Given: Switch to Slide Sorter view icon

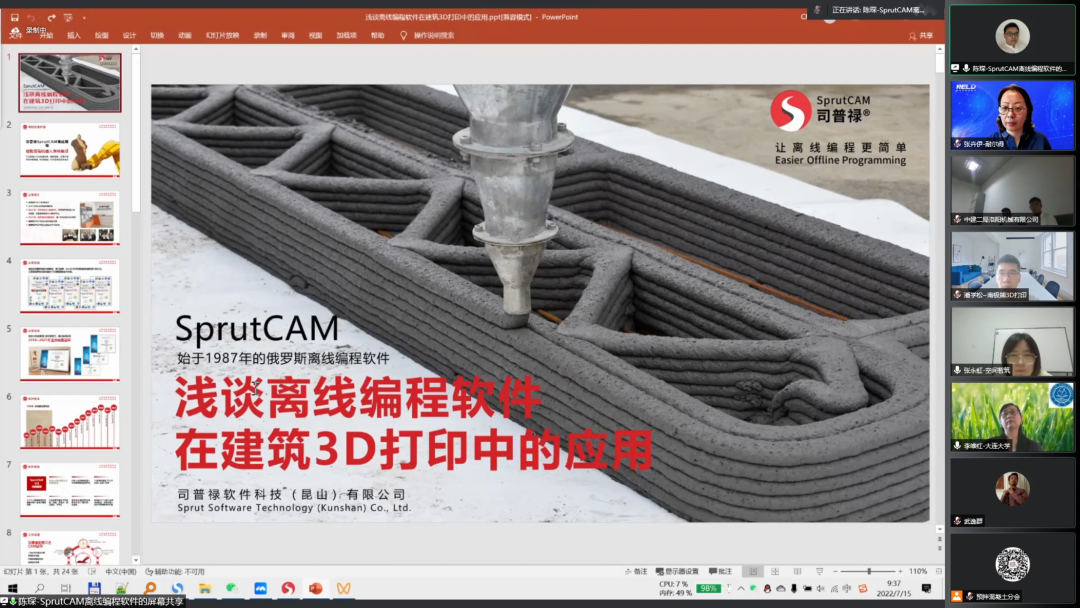Looking at the screenshot, I should coord(775,572).
